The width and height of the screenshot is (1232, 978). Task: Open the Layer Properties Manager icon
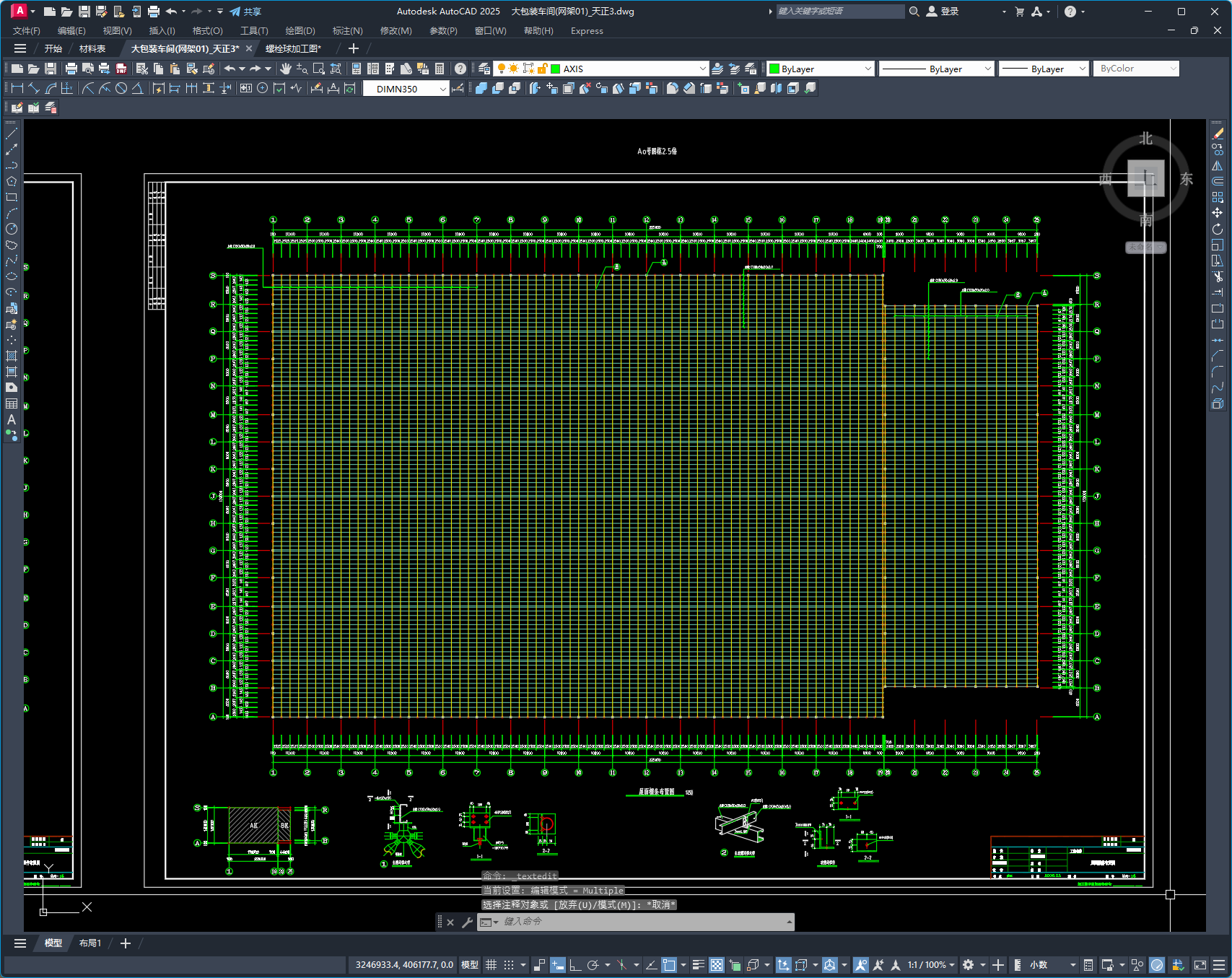pos(484,69)
